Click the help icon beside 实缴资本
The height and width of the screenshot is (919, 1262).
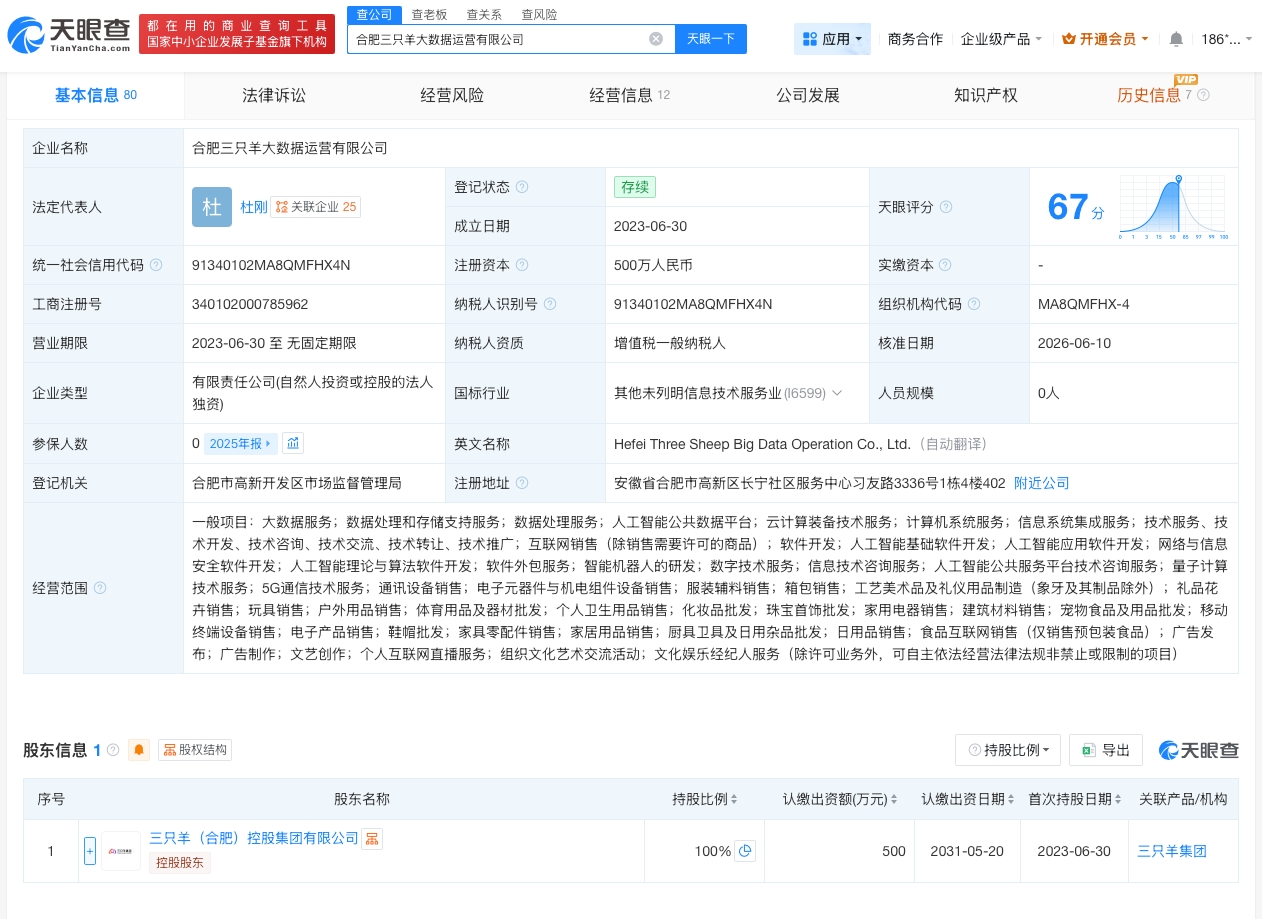(945, 265)
